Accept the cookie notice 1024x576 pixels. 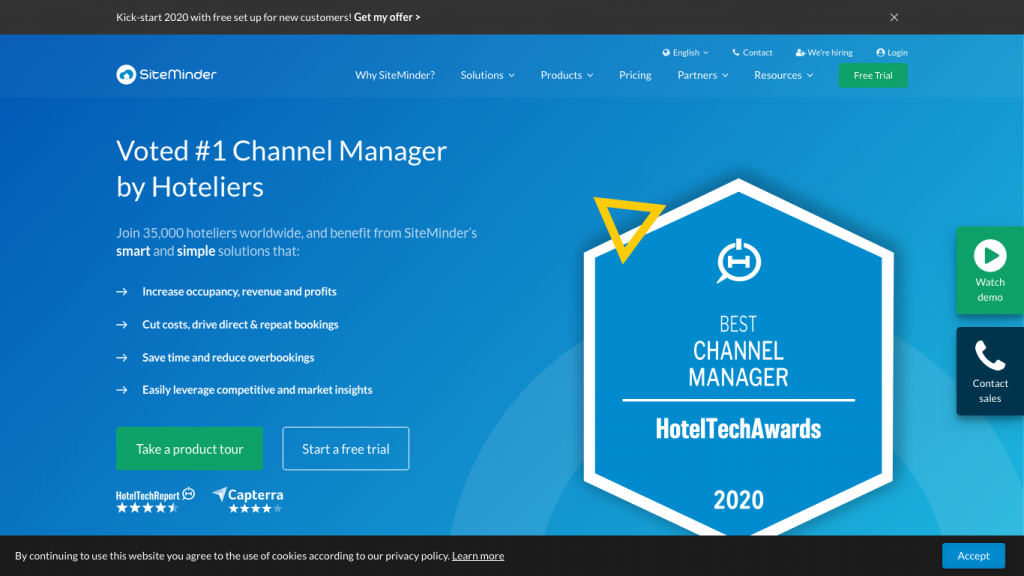pos(973,556)
